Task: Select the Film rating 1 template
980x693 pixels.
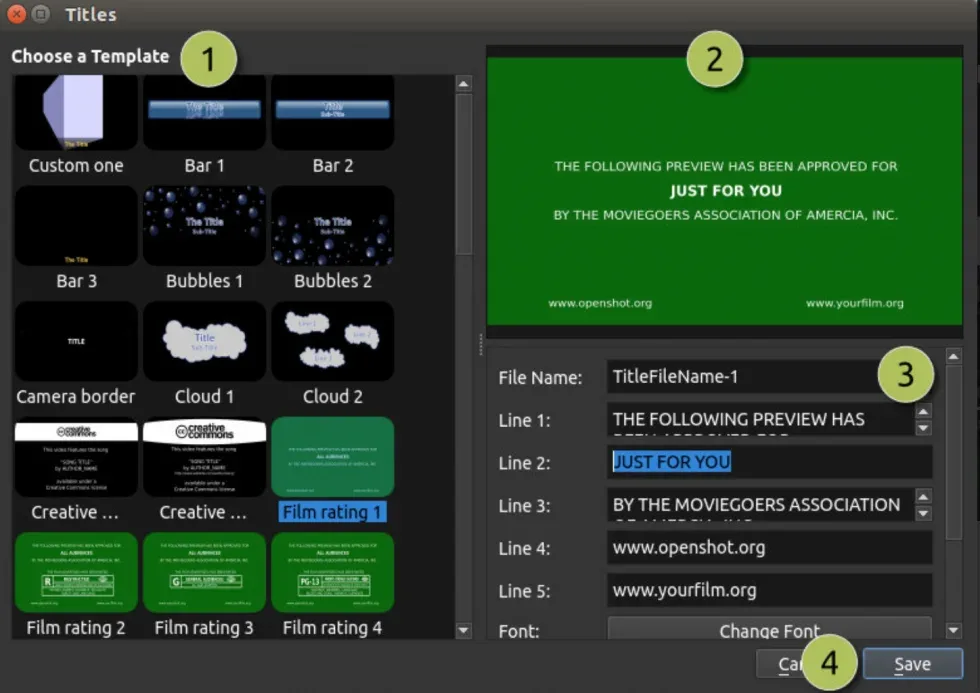Action: click(332, 457)
